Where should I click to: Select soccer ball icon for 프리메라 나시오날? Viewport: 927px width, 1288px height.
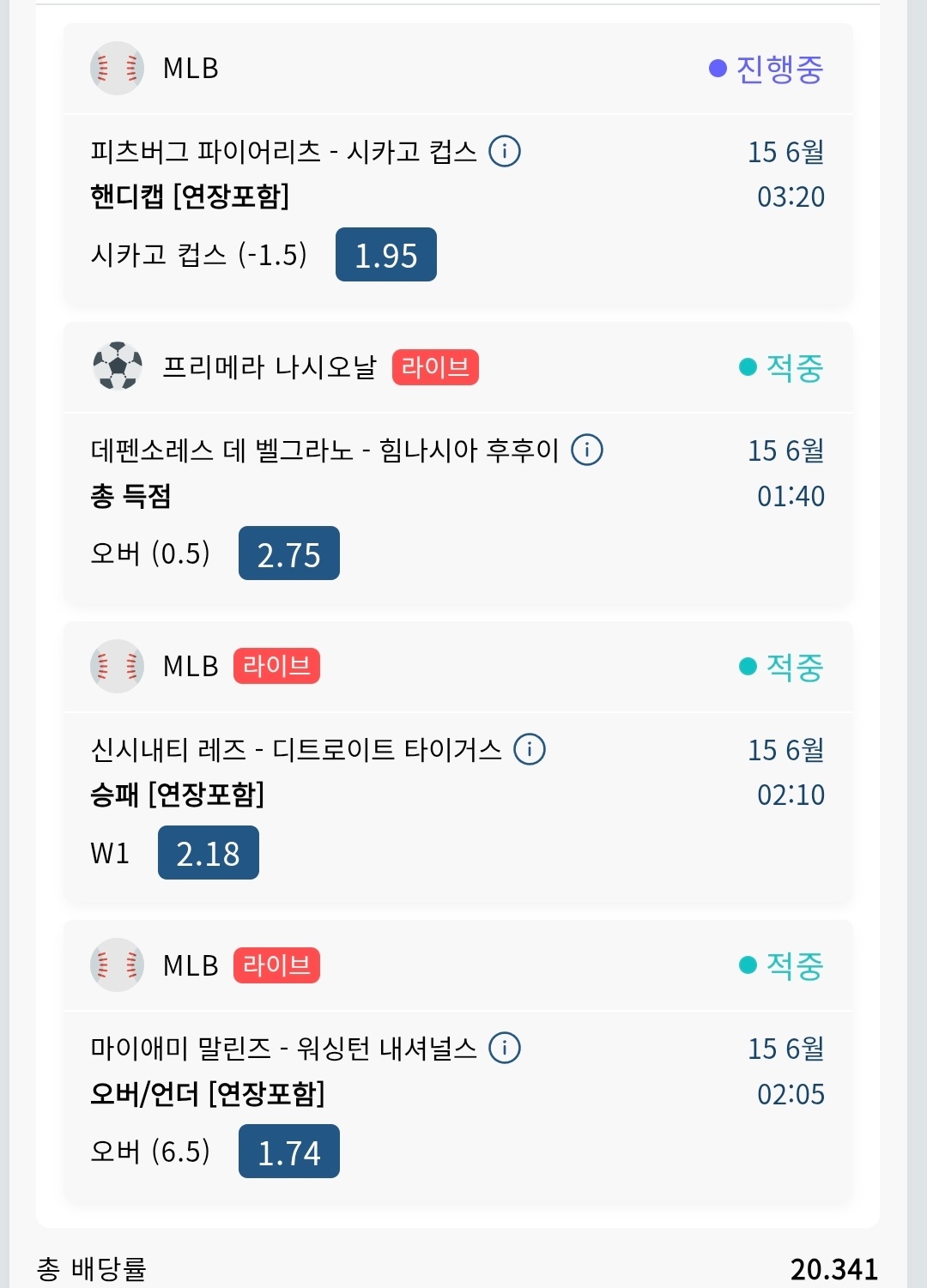click(x=117, y=366)
